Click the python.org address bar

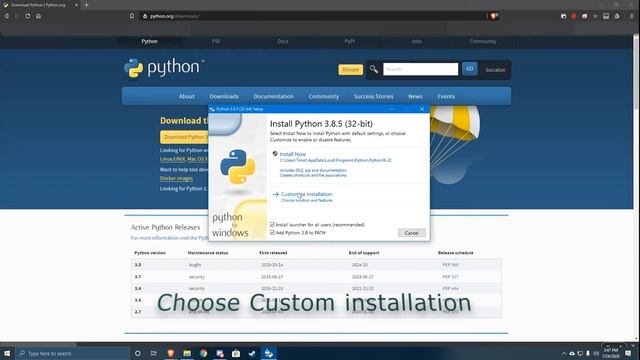pos(314,16)
